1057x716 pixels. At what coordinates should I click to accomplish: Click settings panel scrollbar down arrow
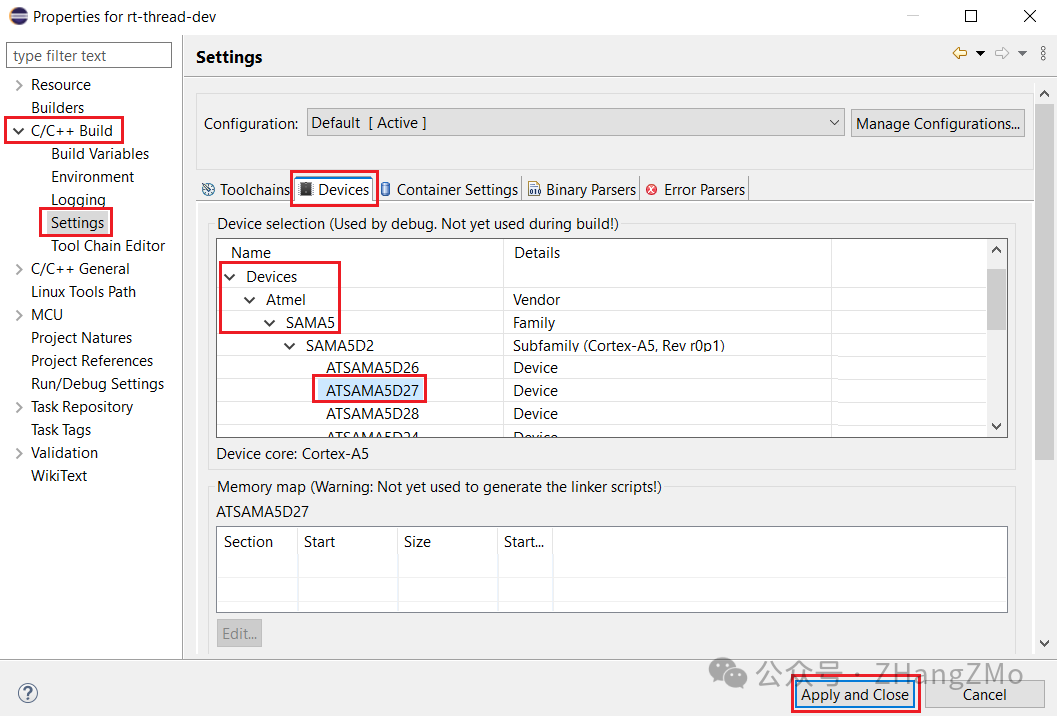pos(1044,643)
